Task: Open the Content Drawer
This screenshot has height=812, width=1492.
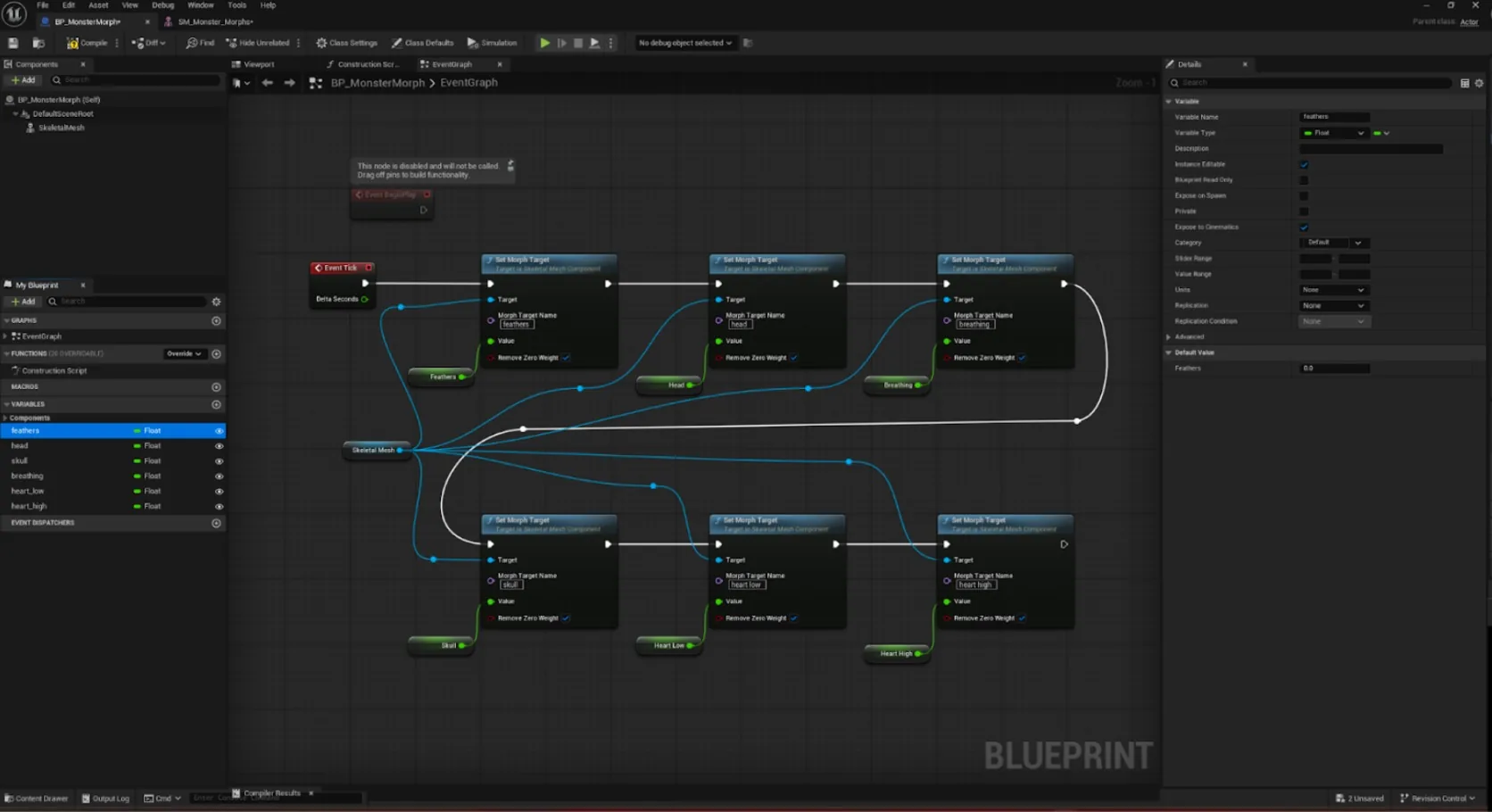Action: pyautogui.click(x=37, y=799)
